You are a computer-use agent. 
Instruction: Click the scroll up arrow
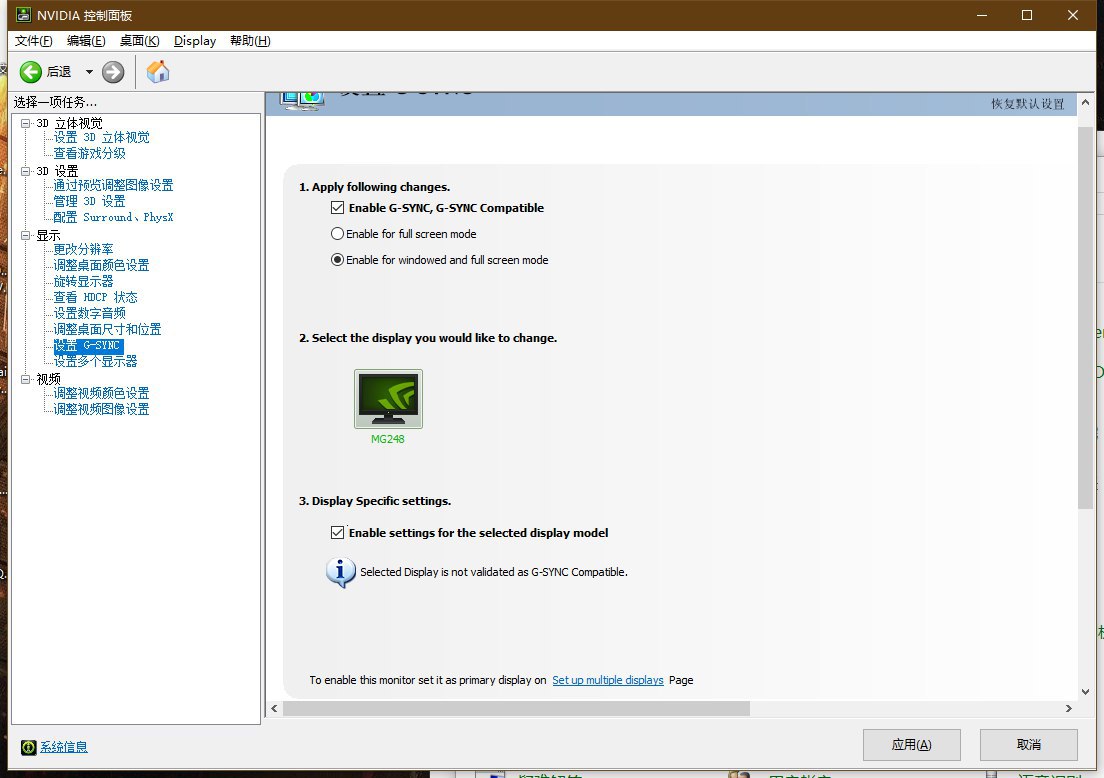[x=1085, y=103]
